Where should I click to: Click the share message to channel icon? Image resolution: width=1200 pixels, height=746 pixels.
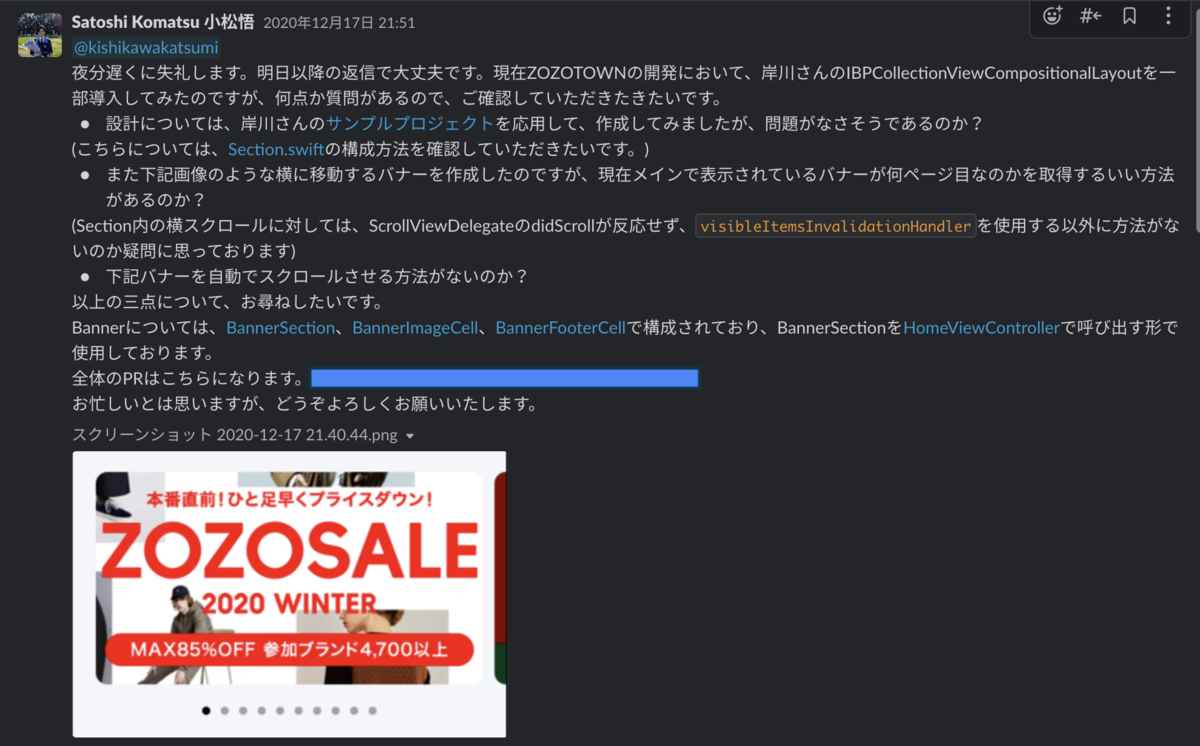[x=1090, y=16]
